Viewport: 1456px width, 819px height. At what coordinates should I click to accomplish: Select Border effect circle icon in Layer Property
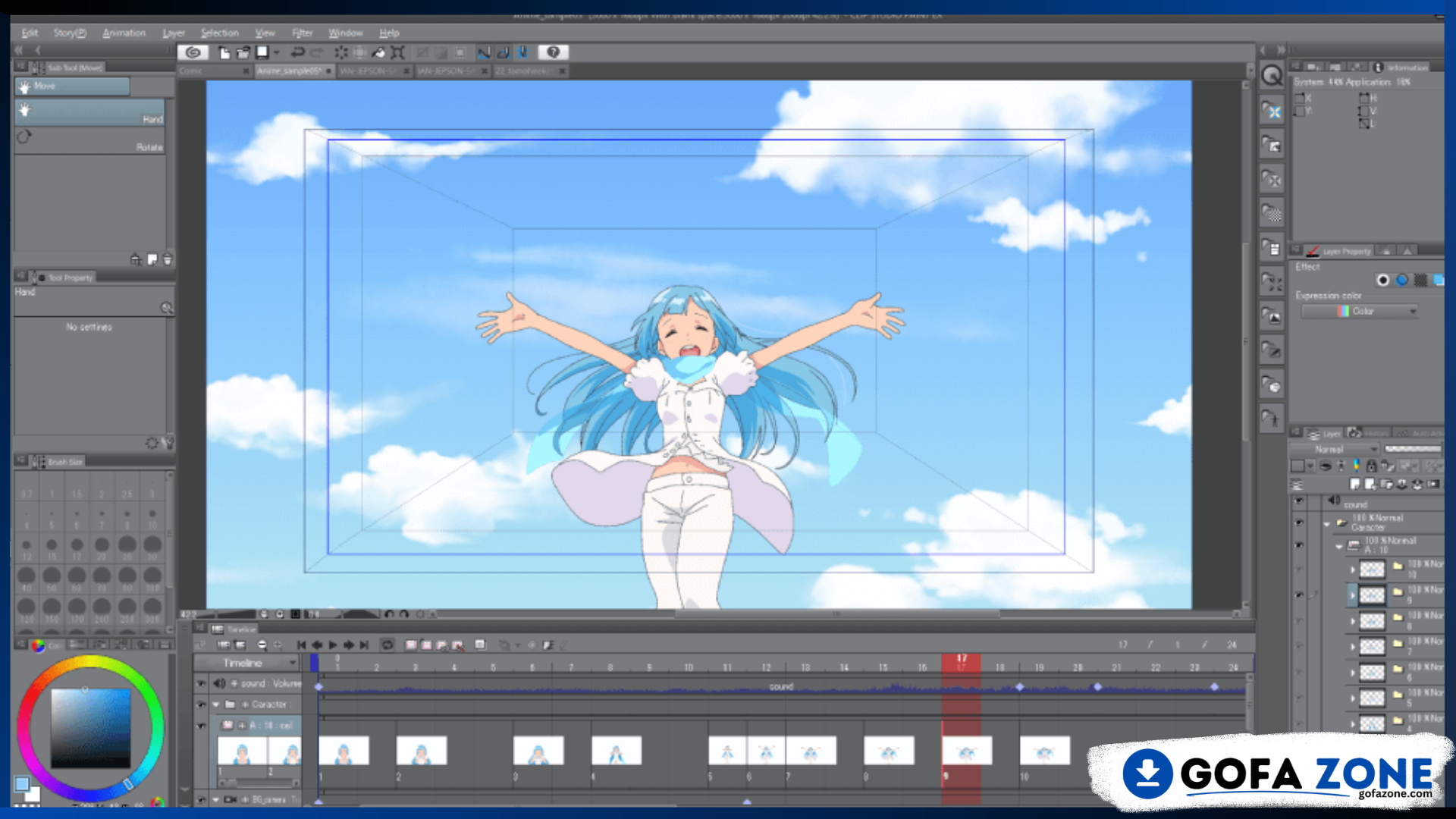1383,280
